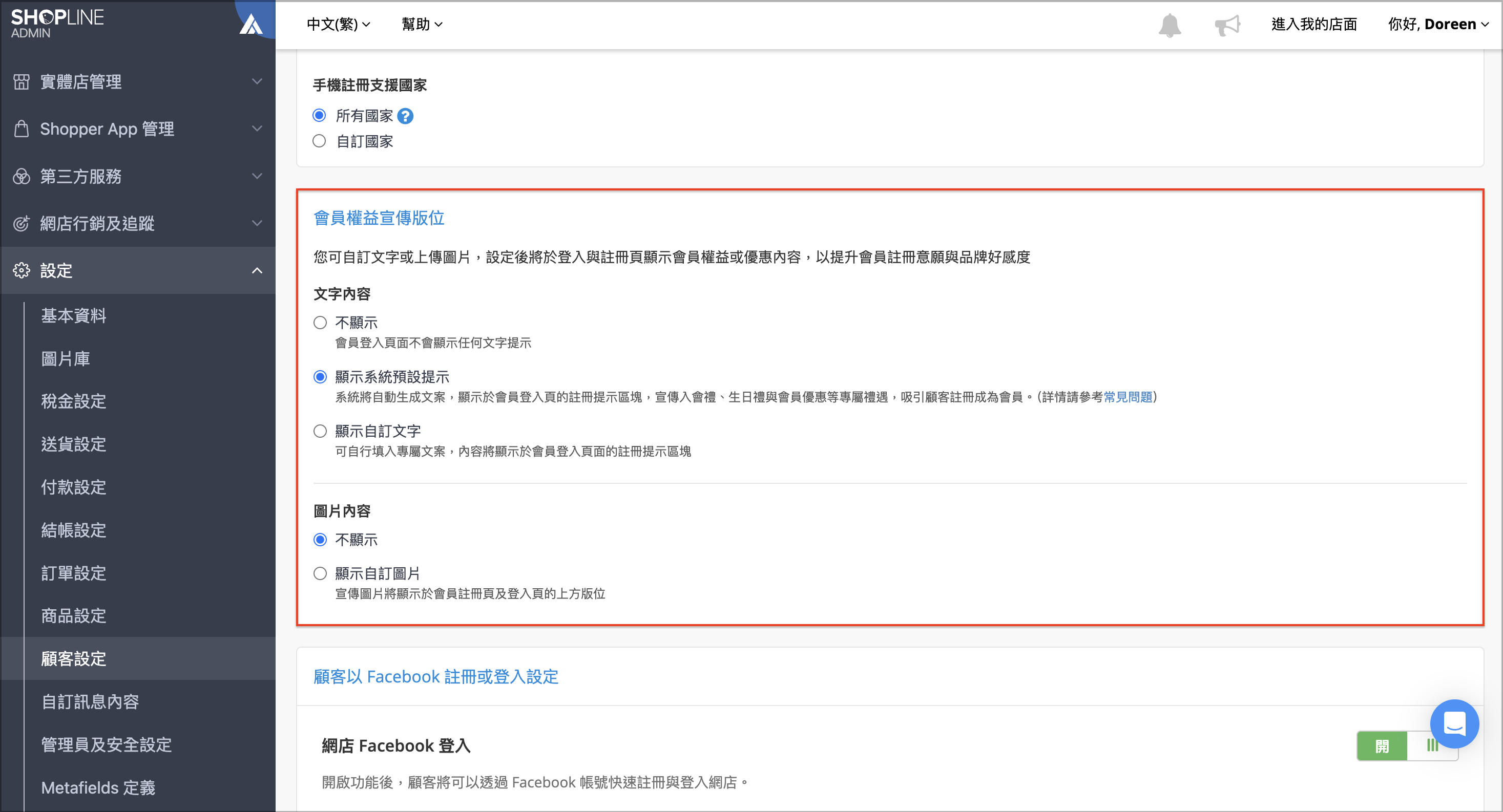
Task: Expand 網店行銷及追蹤 chevron
Action: [257, 223]
